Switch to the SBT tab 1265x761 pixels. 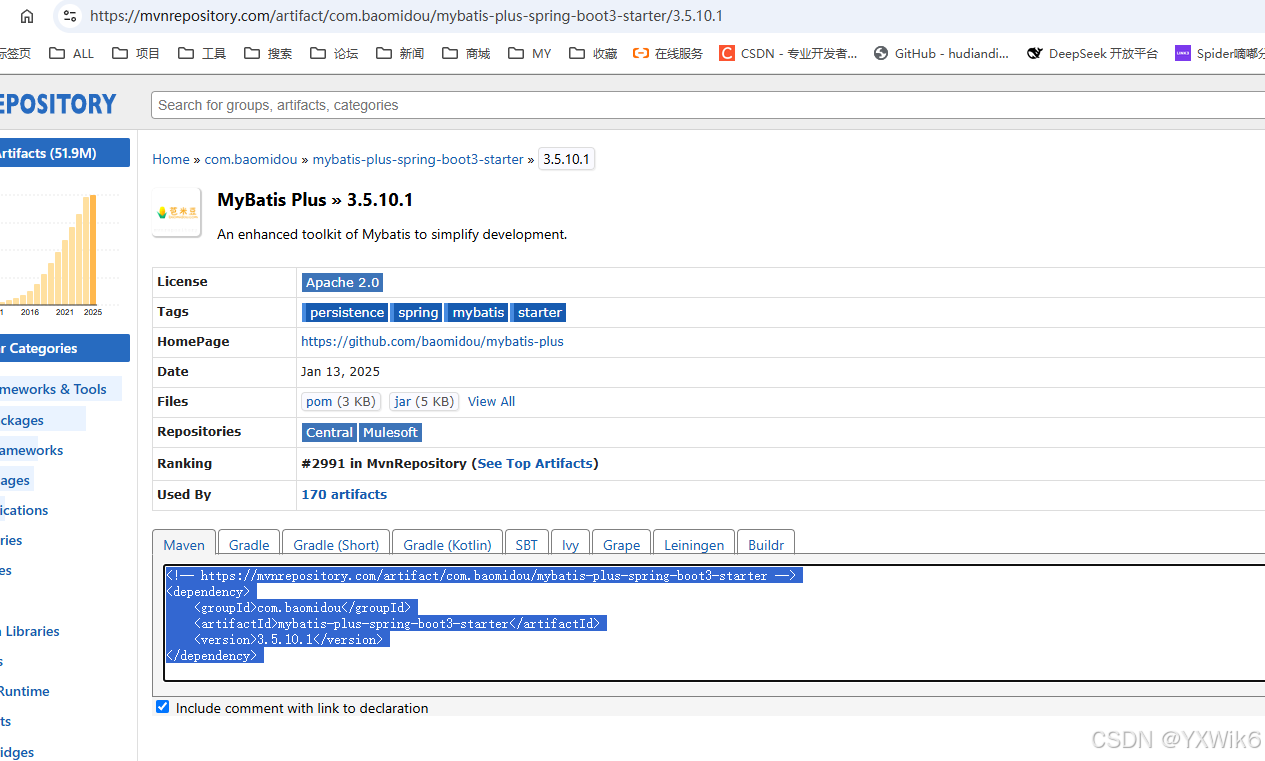click(x=527, y=545)
